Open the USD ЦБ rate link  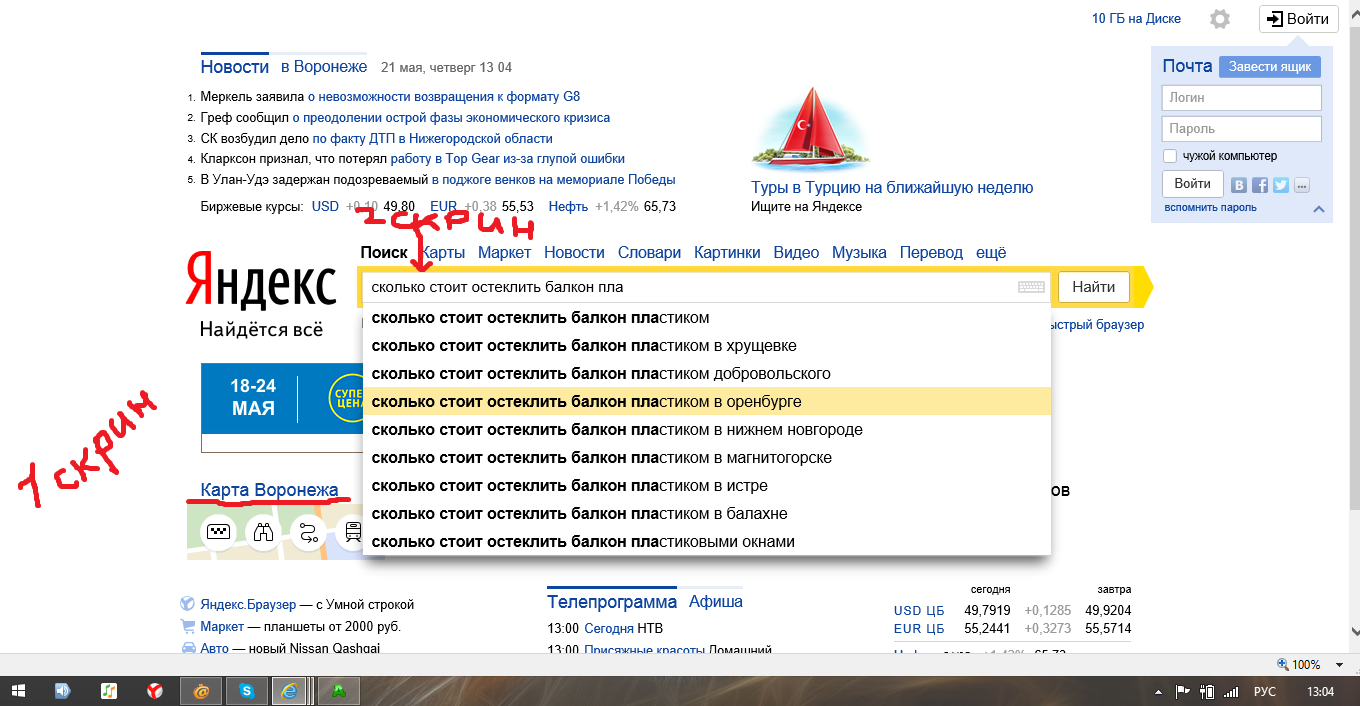coord(919,610)
